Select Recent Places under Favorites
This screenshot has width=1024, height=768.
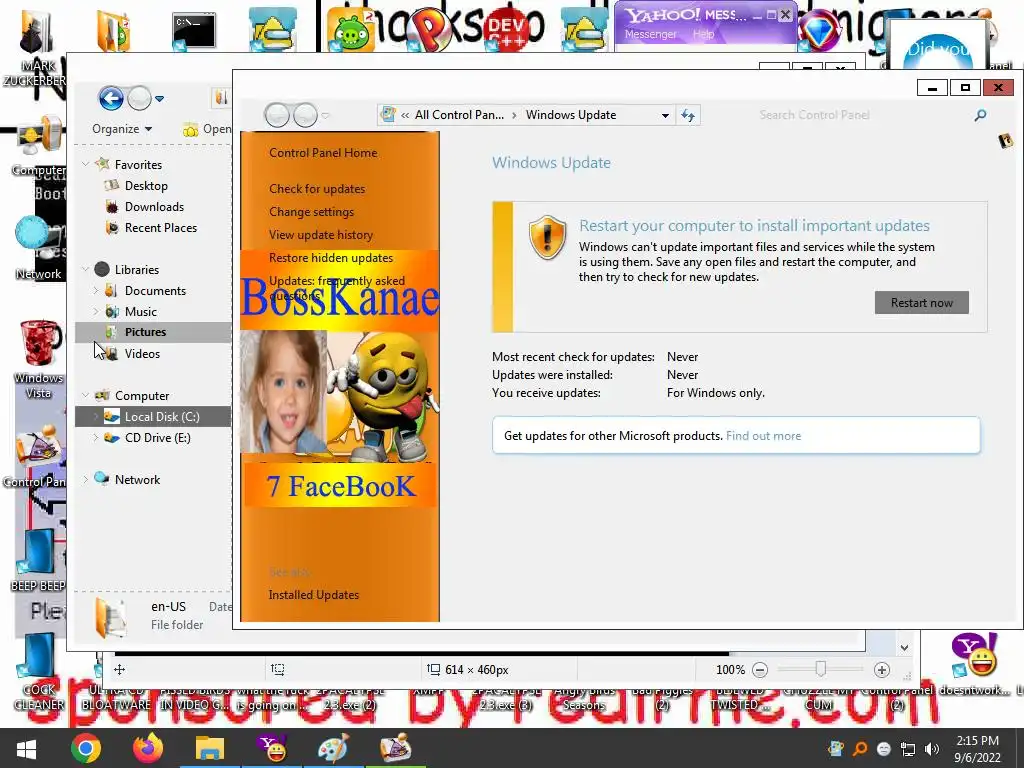pos(161,227)
